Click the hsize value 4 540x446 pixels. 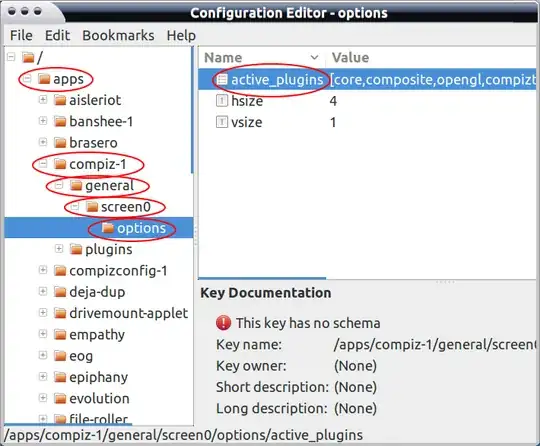tap(333, 101)
